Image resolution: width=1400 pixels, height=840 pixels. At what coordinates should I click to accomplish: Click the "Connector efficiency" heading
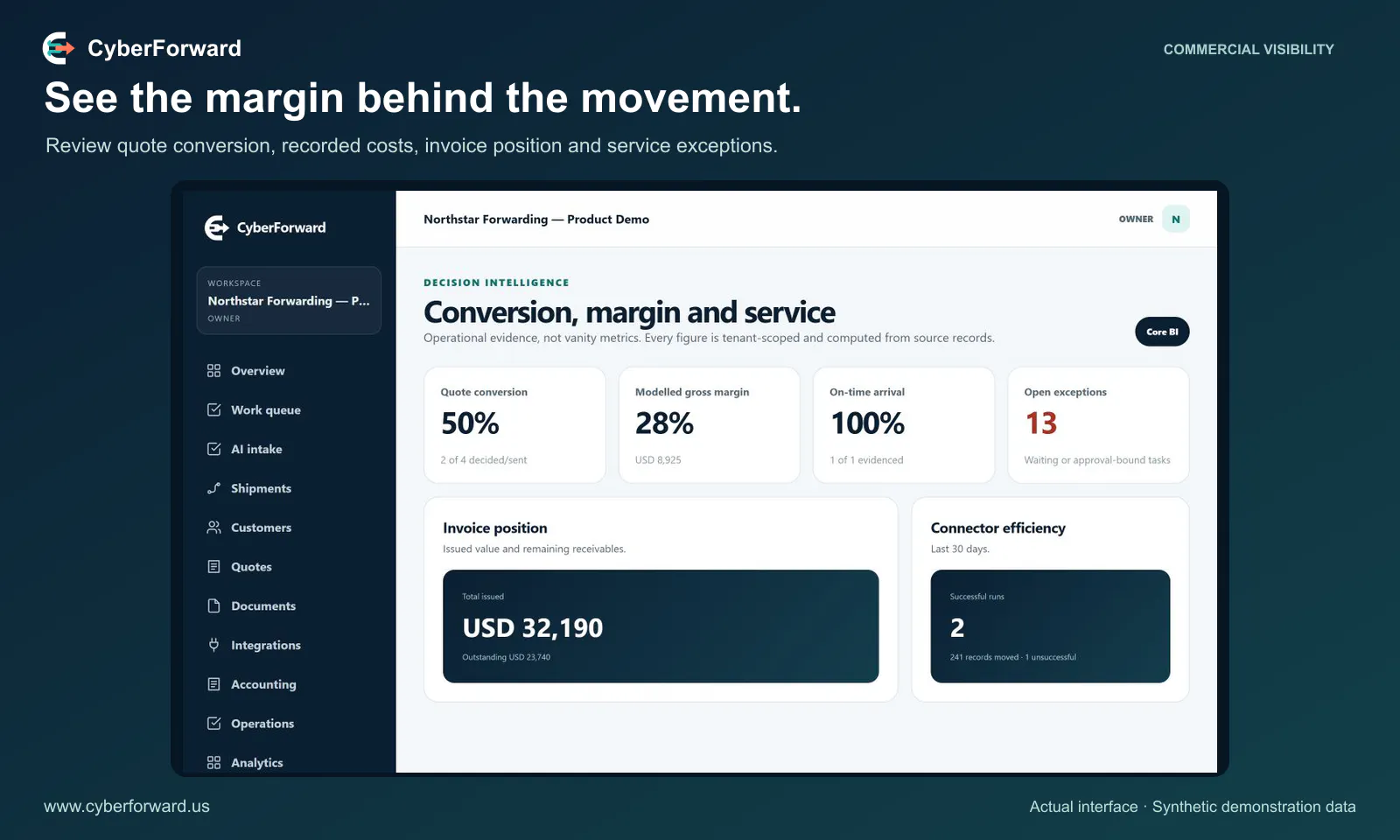click(x=998, y=528)
